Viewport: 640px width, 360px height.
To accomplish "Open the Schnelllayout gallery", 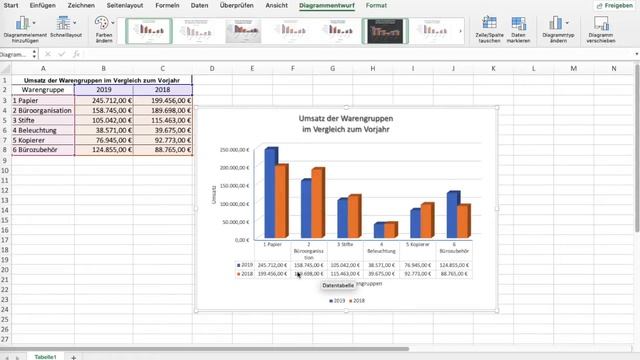I will click(66, 28).
